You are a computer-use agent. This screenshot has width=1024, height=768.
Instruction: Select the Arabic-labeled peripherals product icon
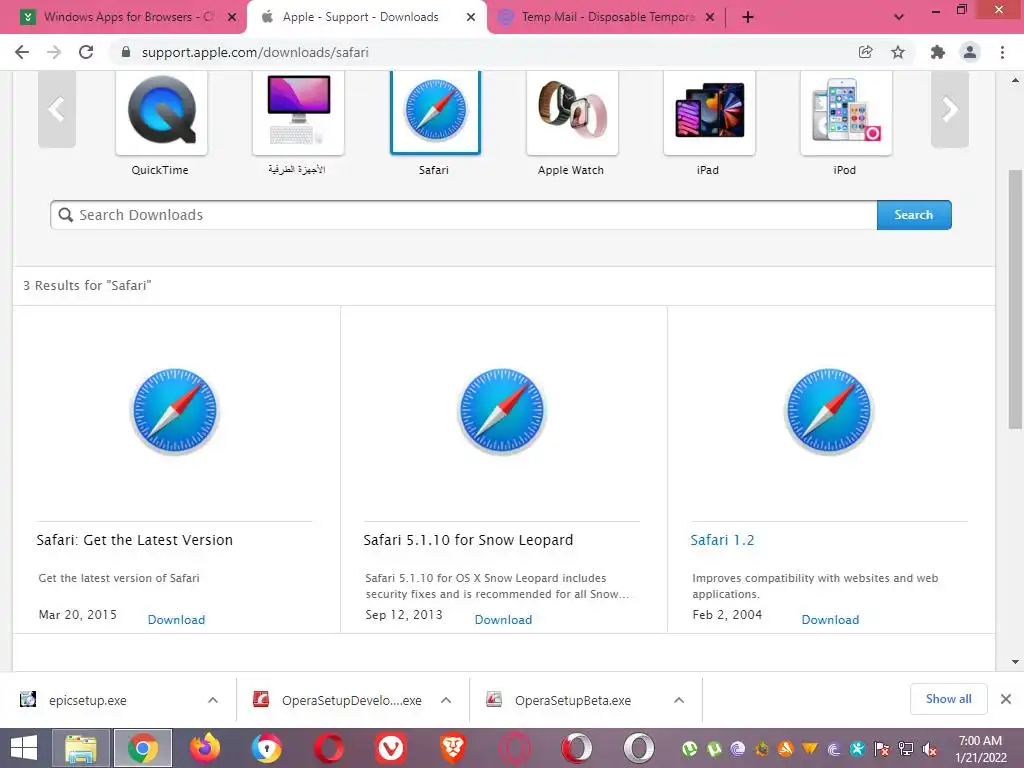pos(298,112)
